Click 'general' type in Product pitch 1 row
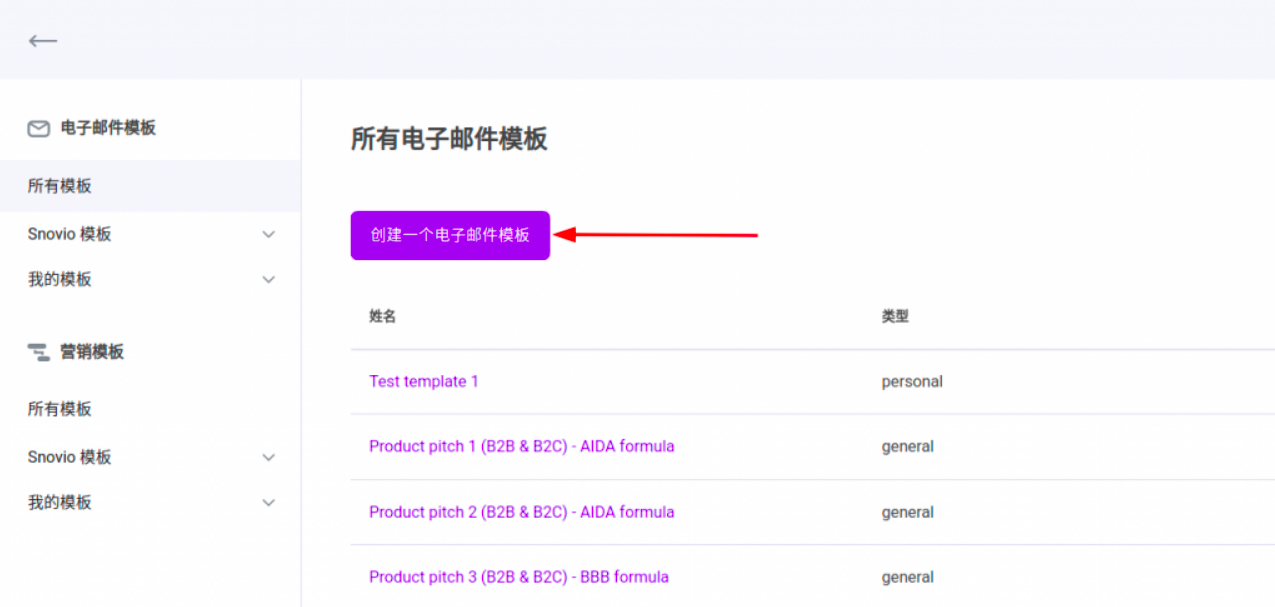Viewport: 1275px width, 607px height. point(908,446)
